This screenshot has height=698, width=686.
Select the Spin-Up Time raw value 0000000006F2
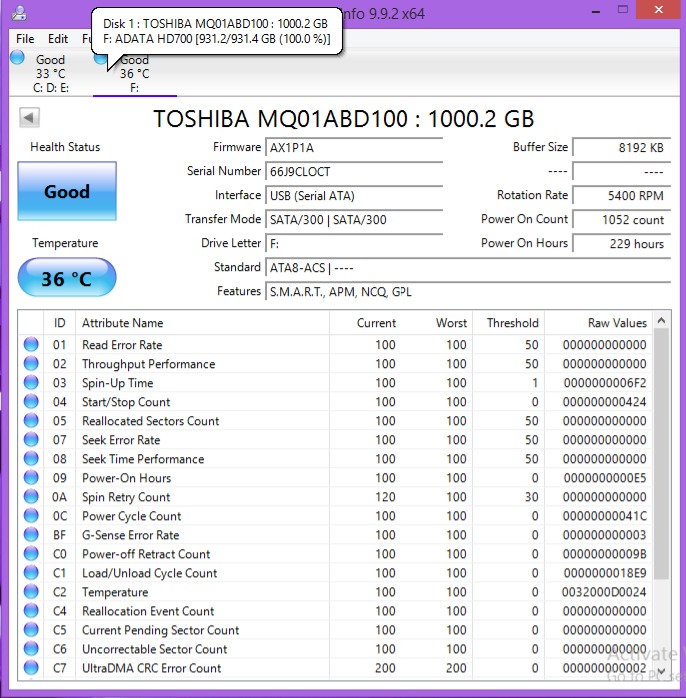pyautogui.click(x=605, y=383)
